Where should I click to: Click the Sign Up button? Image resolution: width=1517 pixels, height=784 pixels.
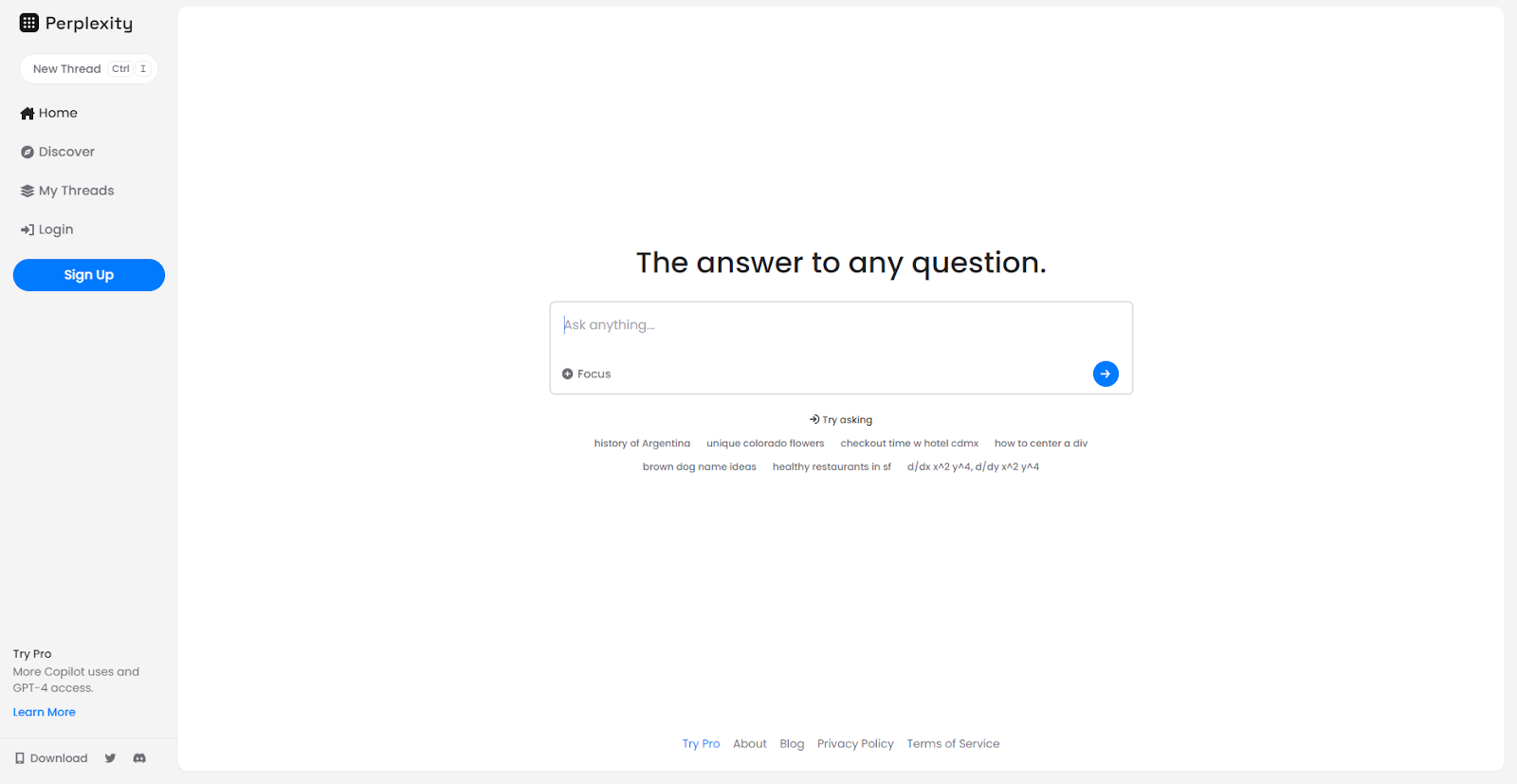click(88, 275)
